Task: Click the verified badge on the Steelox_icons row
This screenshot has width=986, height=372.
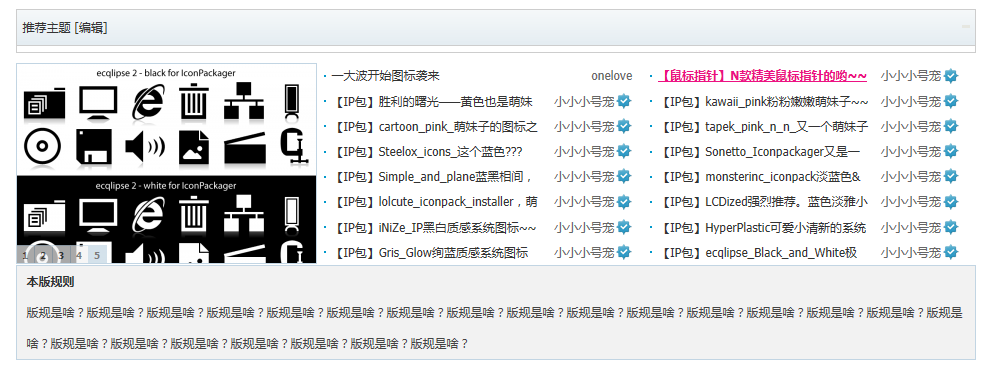Action: click(x=624, y=151)
